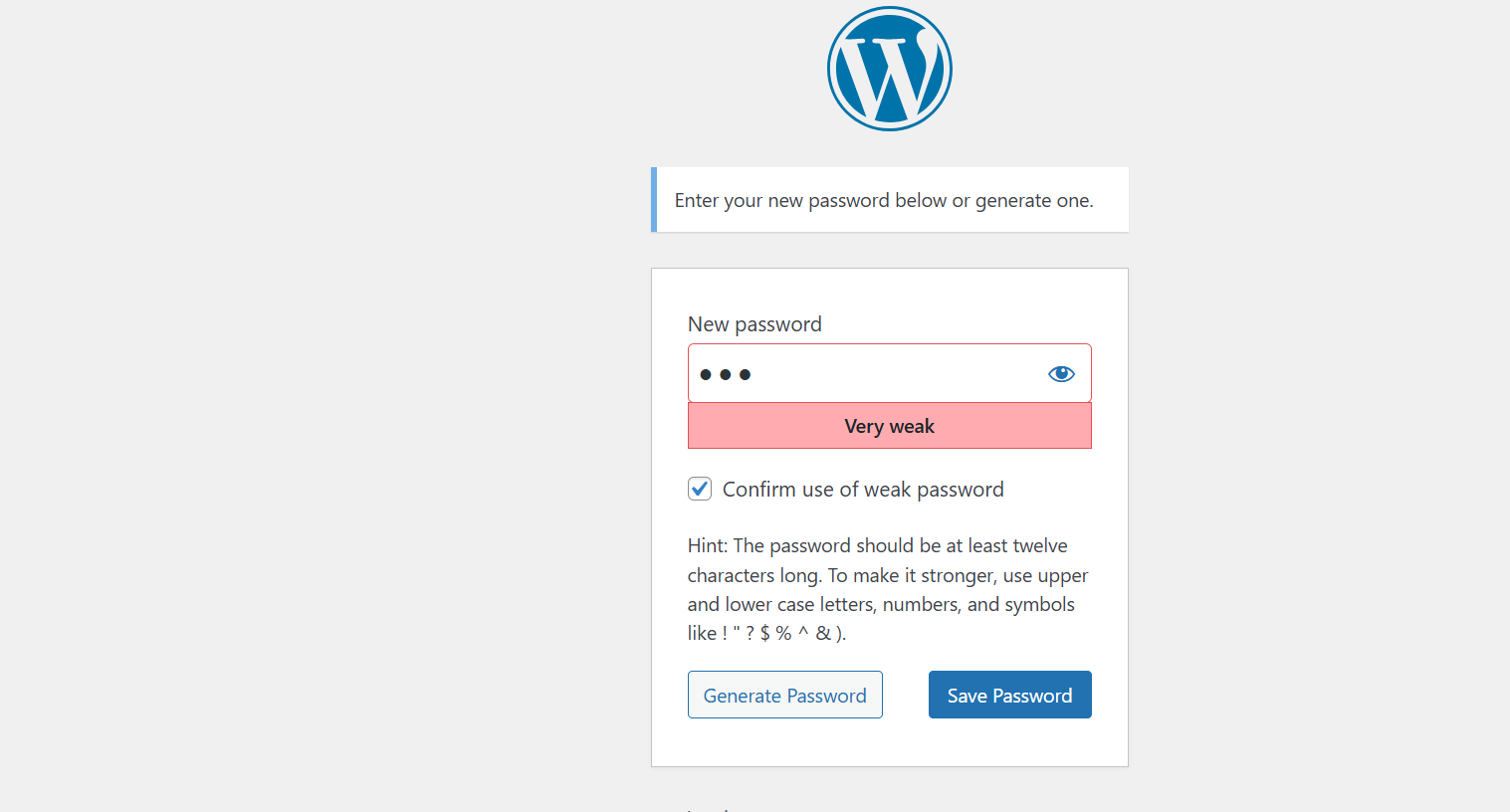Focus the New password input field

click(876, 374)
